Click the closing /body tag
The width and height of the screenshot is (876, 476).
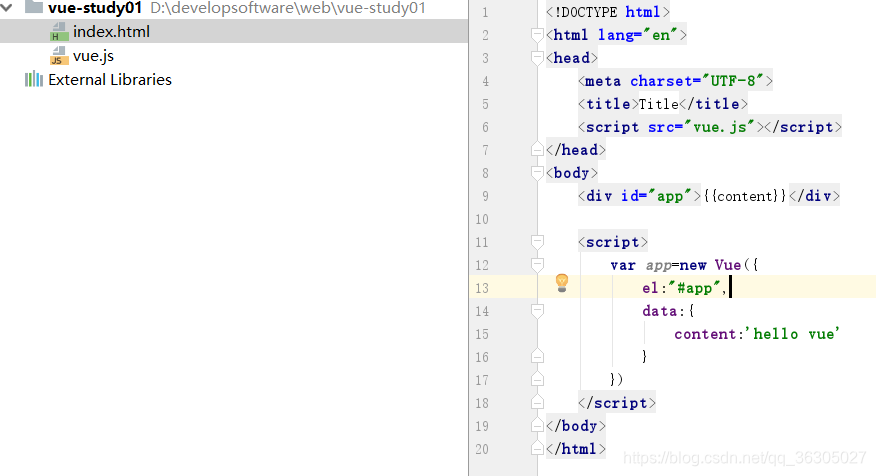(575, 426)
